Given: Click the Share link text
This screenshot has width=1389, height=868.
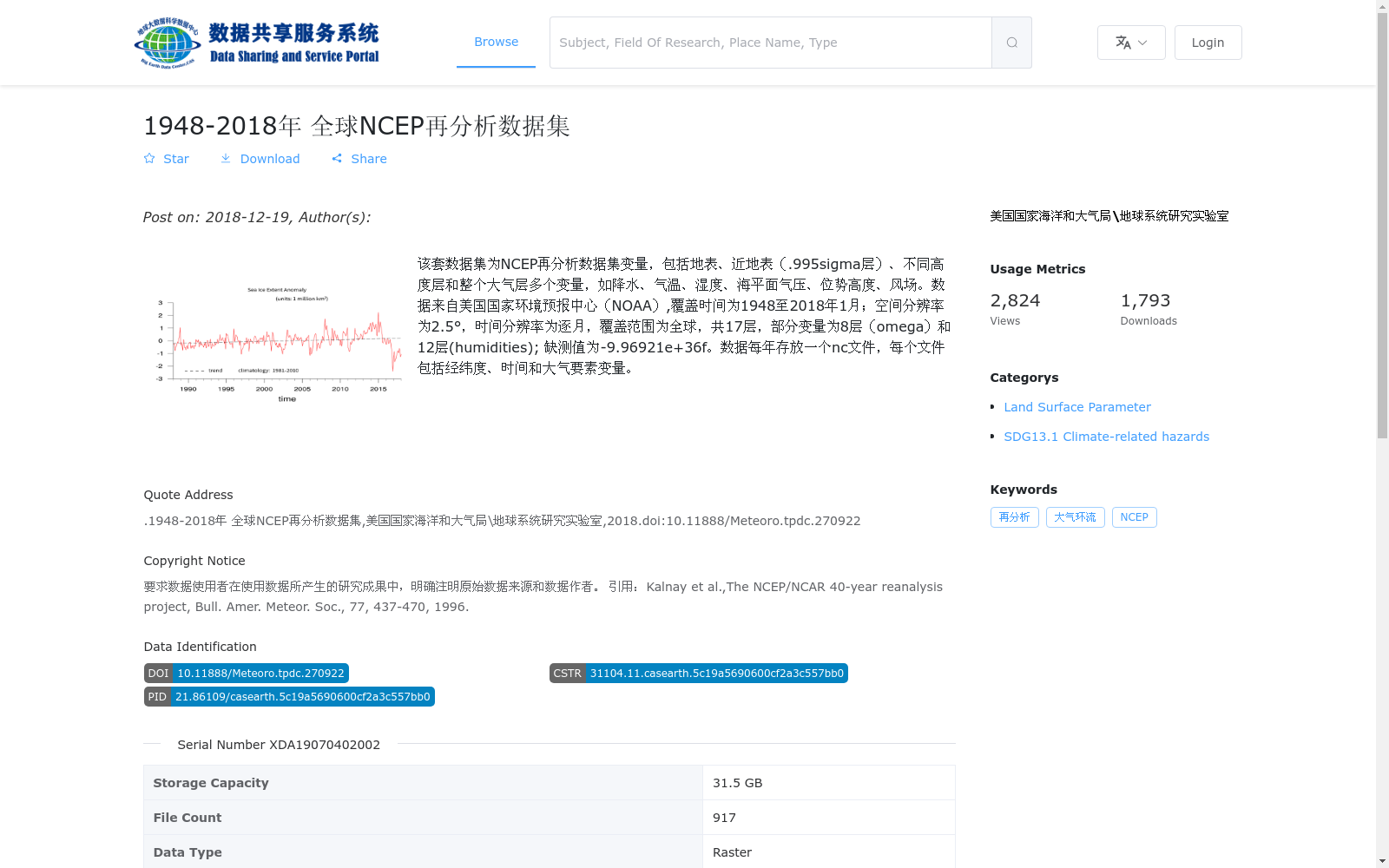Looking at the screenshot, I should (x=369, y=159).
